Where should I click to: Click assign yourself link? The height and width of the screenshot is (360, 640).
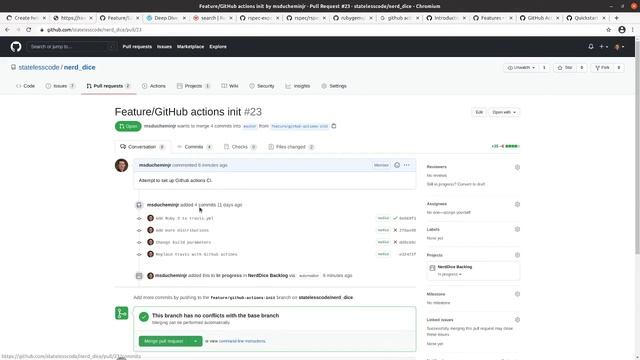click(459, 213)
